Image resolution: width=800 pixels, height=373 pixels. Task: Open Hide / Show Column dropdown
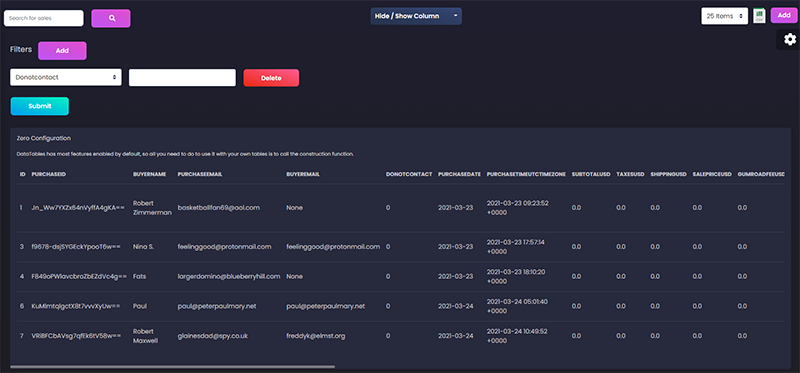(x=416, y=16)
